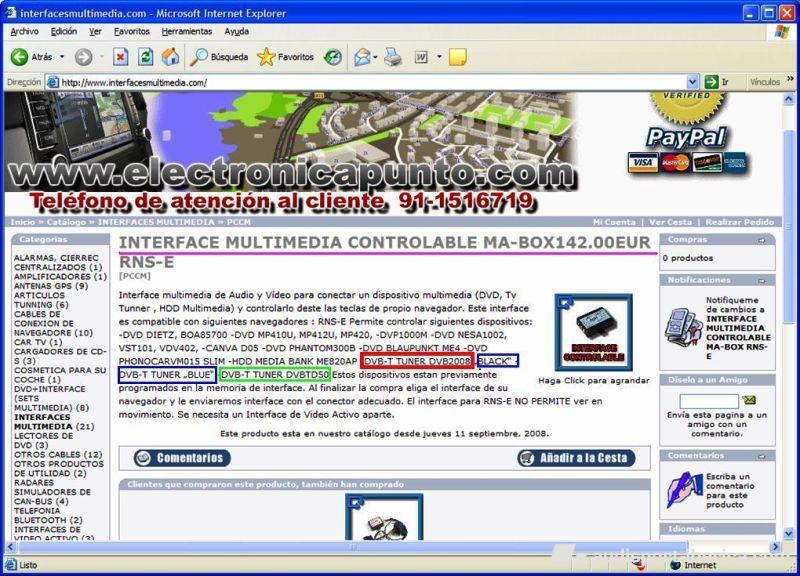This screenshot has height=576, width=800.
Task: Expand the Vínculos links chevron
Action: click(x=790, y=80)
